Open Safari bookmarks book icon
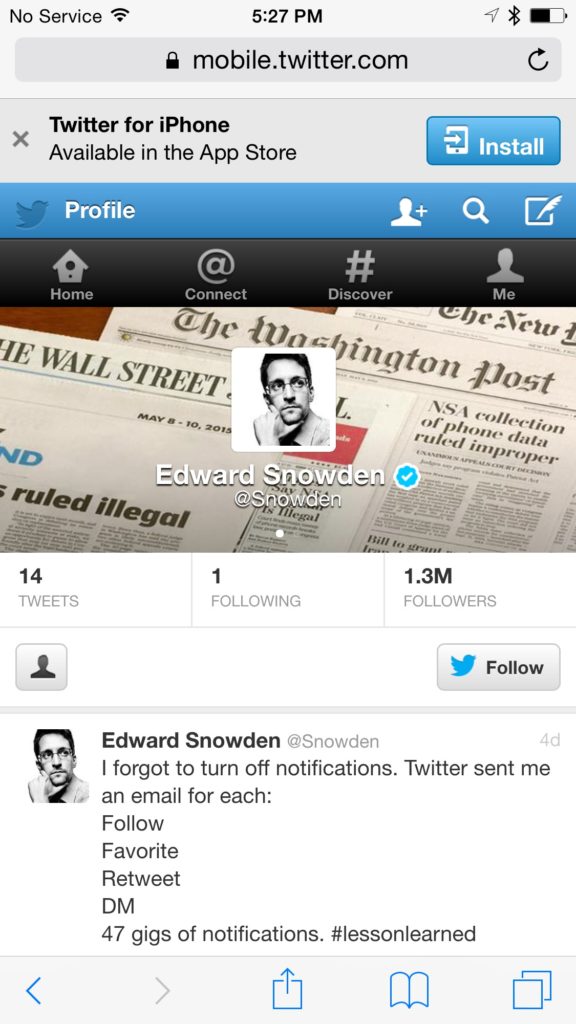Screen dimensions: 576x1024 [409, 990]
